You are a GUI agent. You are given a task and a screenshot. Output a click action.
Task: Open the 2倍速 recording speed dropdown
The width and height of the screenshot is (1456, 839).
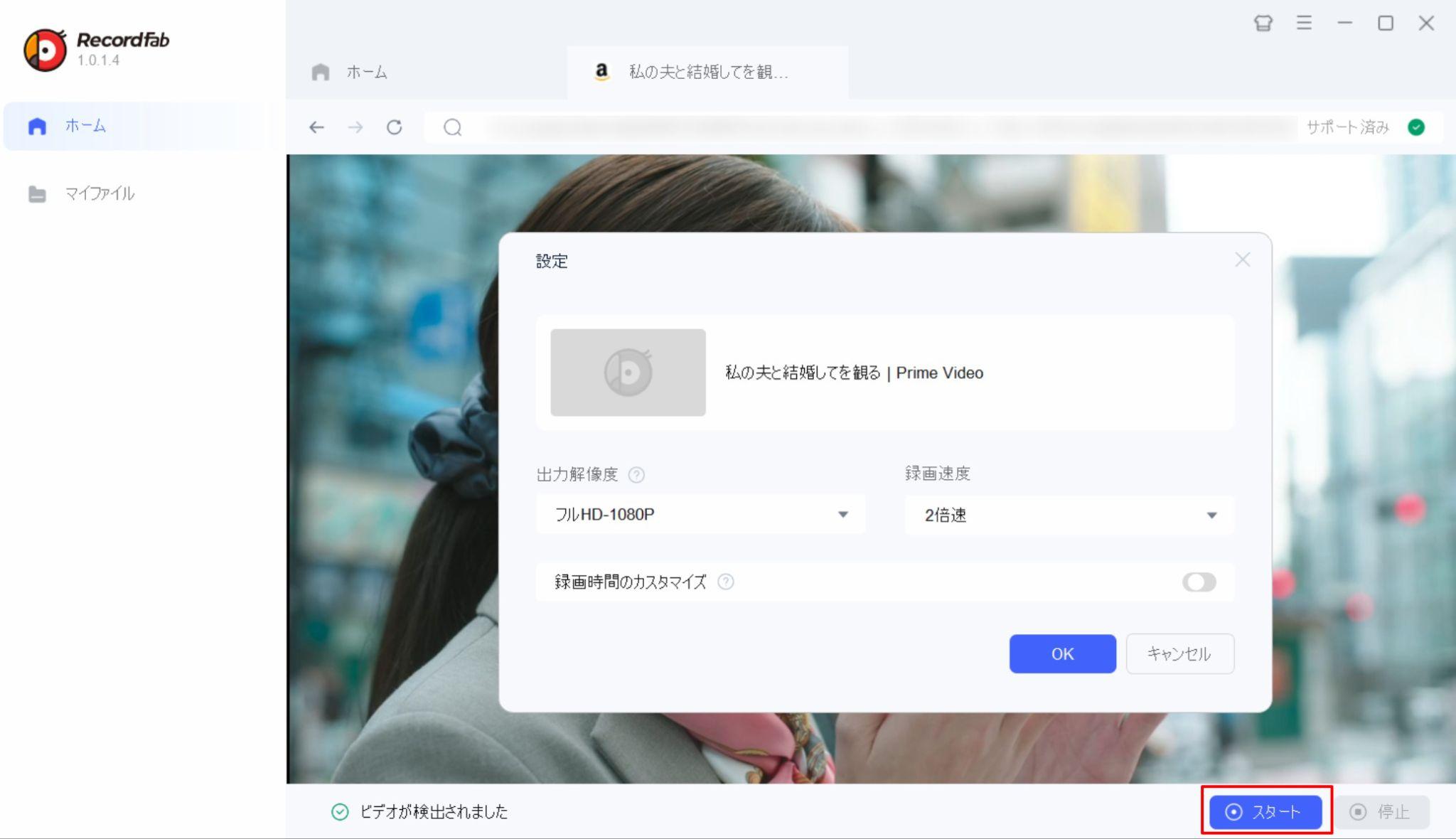pos(1069,515)
